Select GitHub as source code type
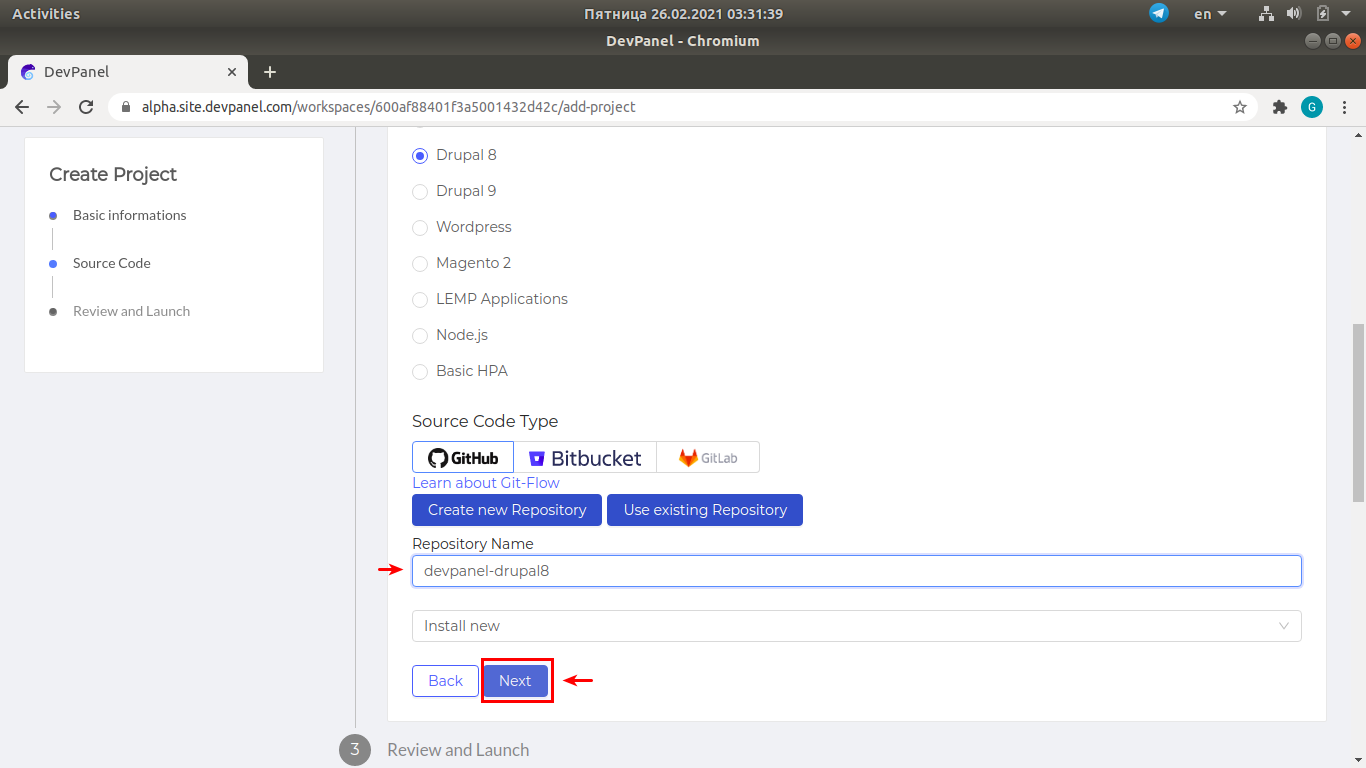The width and height of the screenshot is (1366, 768). (462, 457)
